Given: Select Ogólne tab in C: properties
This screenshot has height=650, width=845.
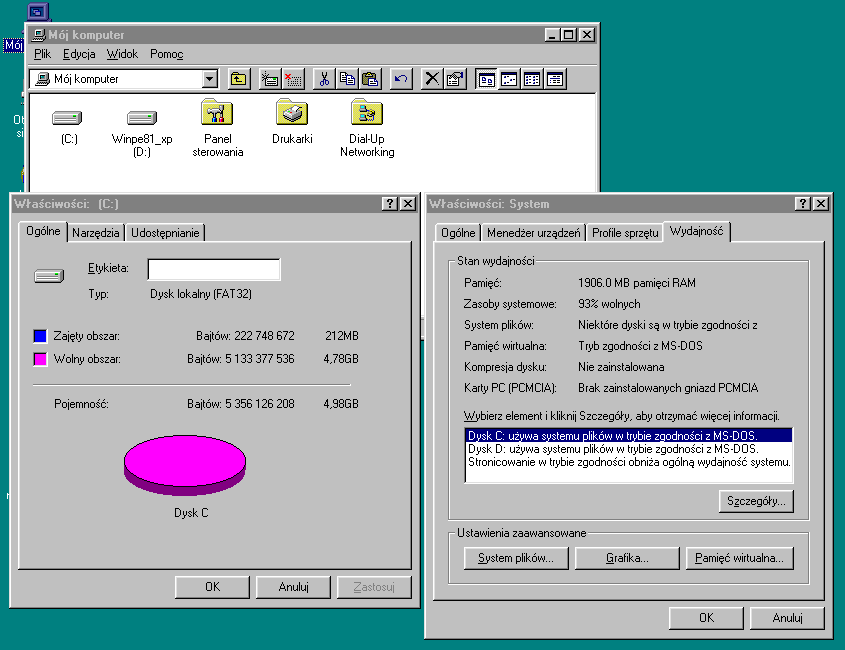Looking at the screenshot, I should [43, 231].
